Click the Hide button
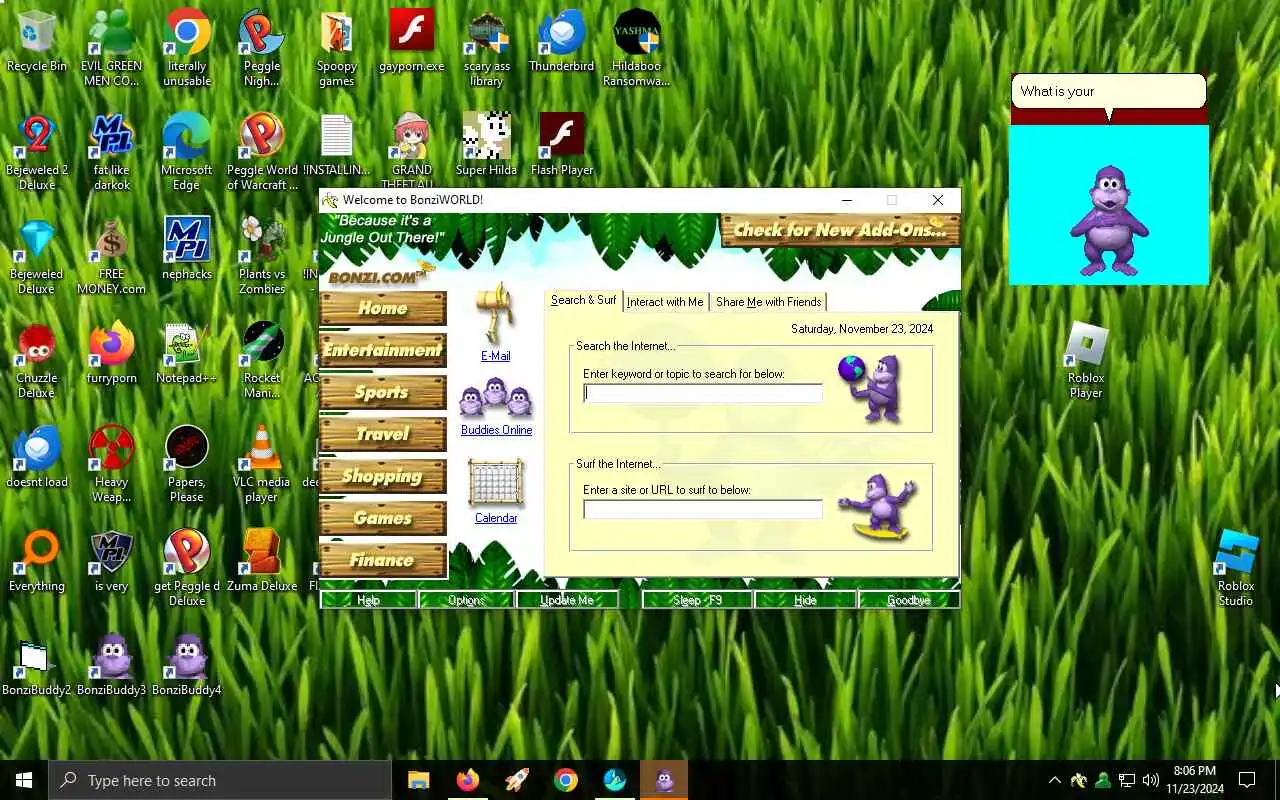This screenshot has width=1280, height=800. tap(805, 600)
